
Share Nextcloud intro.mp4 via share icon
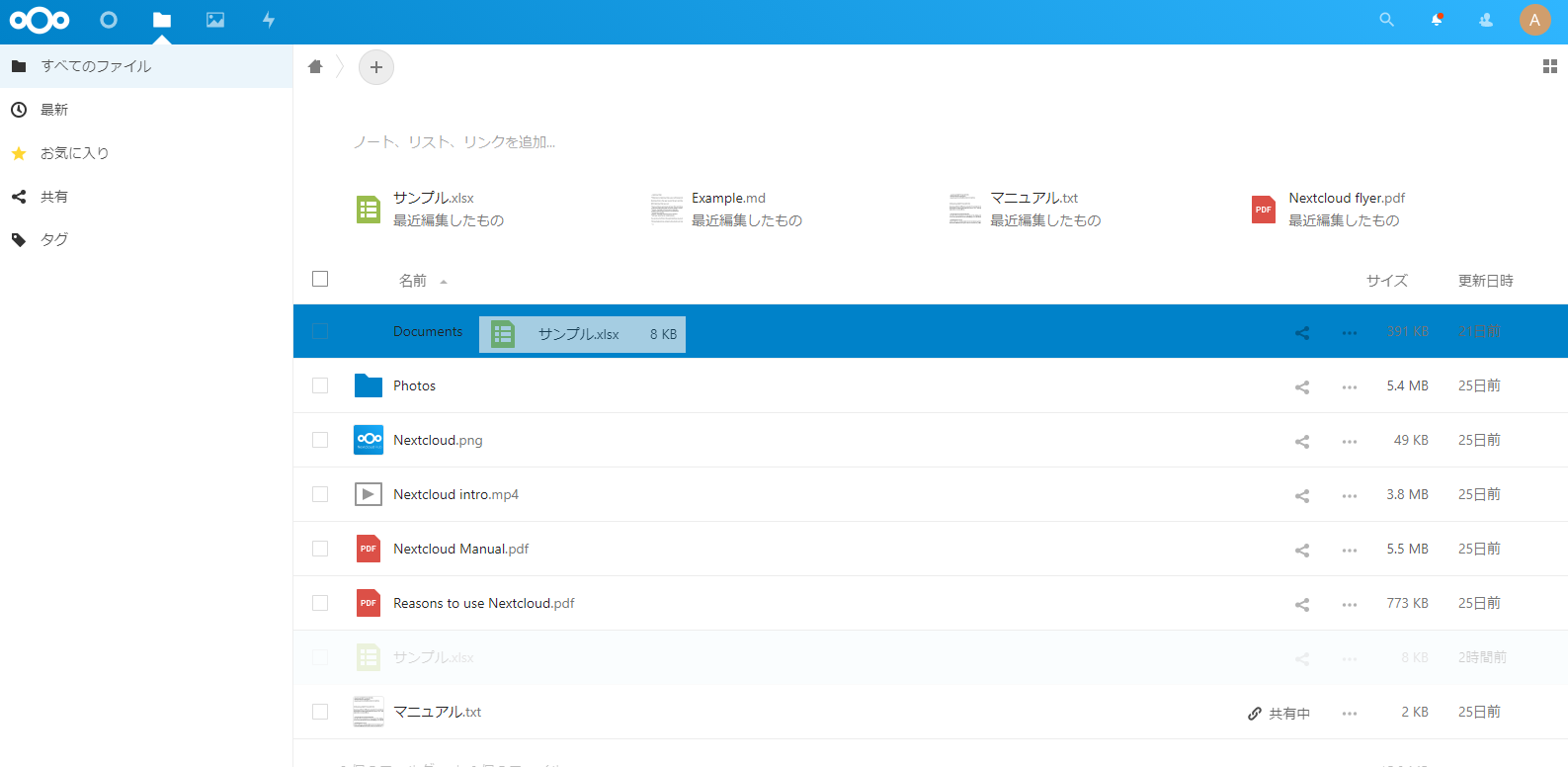tap(1302, 496)
